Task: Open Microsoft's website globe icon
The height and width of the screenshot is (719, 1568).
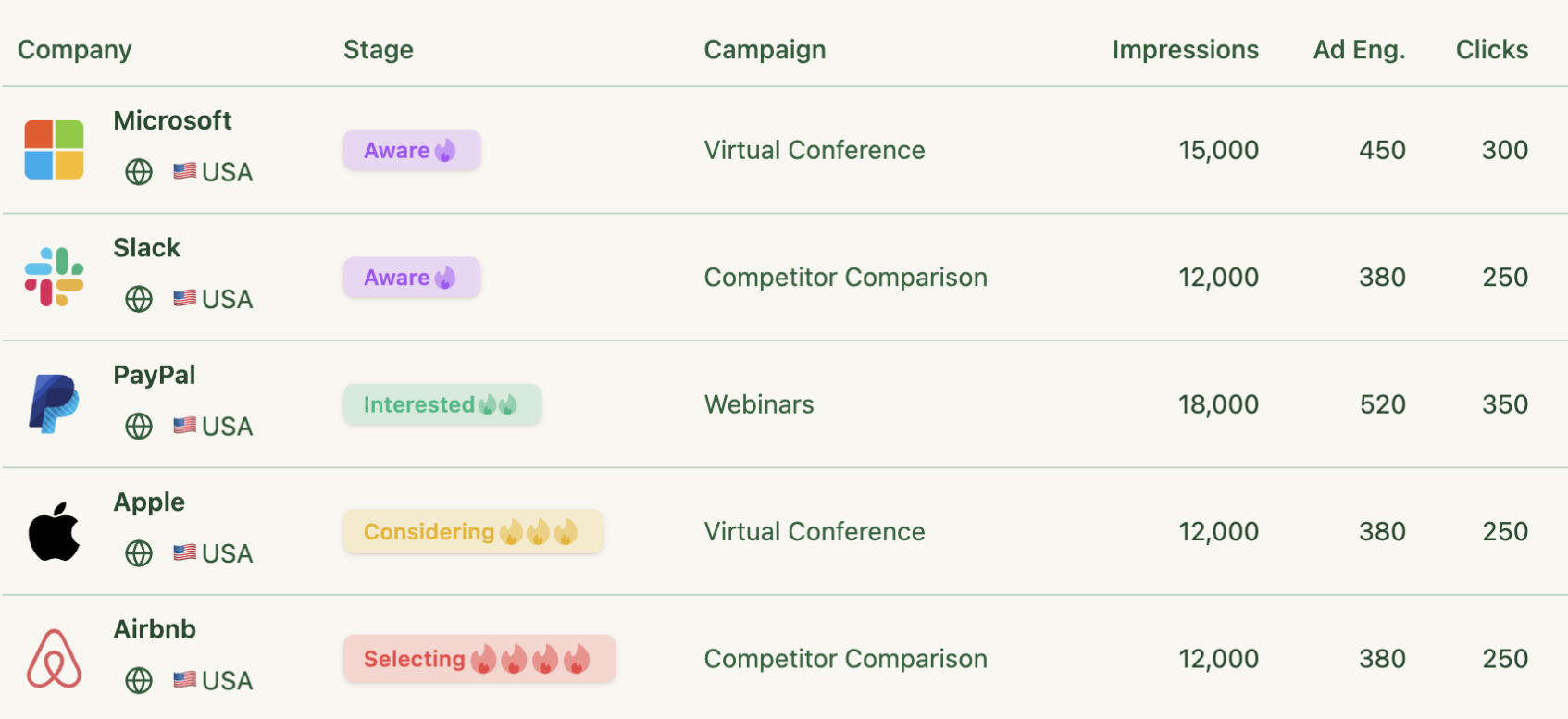Action: 139,172
